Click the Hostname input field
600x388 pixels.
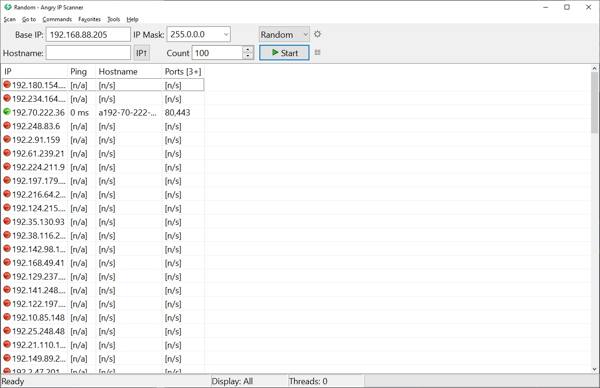tap(88, 53)
